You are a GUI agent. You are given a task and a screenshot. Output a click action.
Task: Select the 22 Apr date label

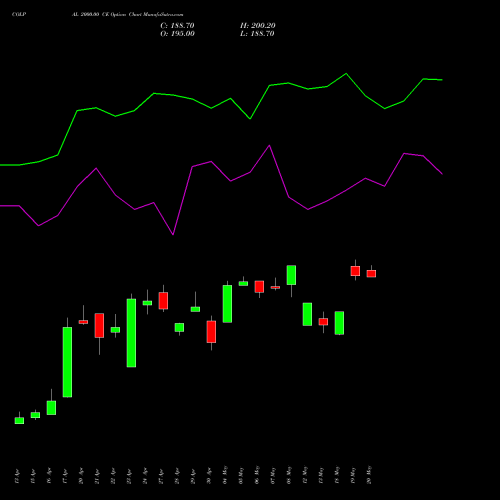pyautogui.click(x=113, y=476)
